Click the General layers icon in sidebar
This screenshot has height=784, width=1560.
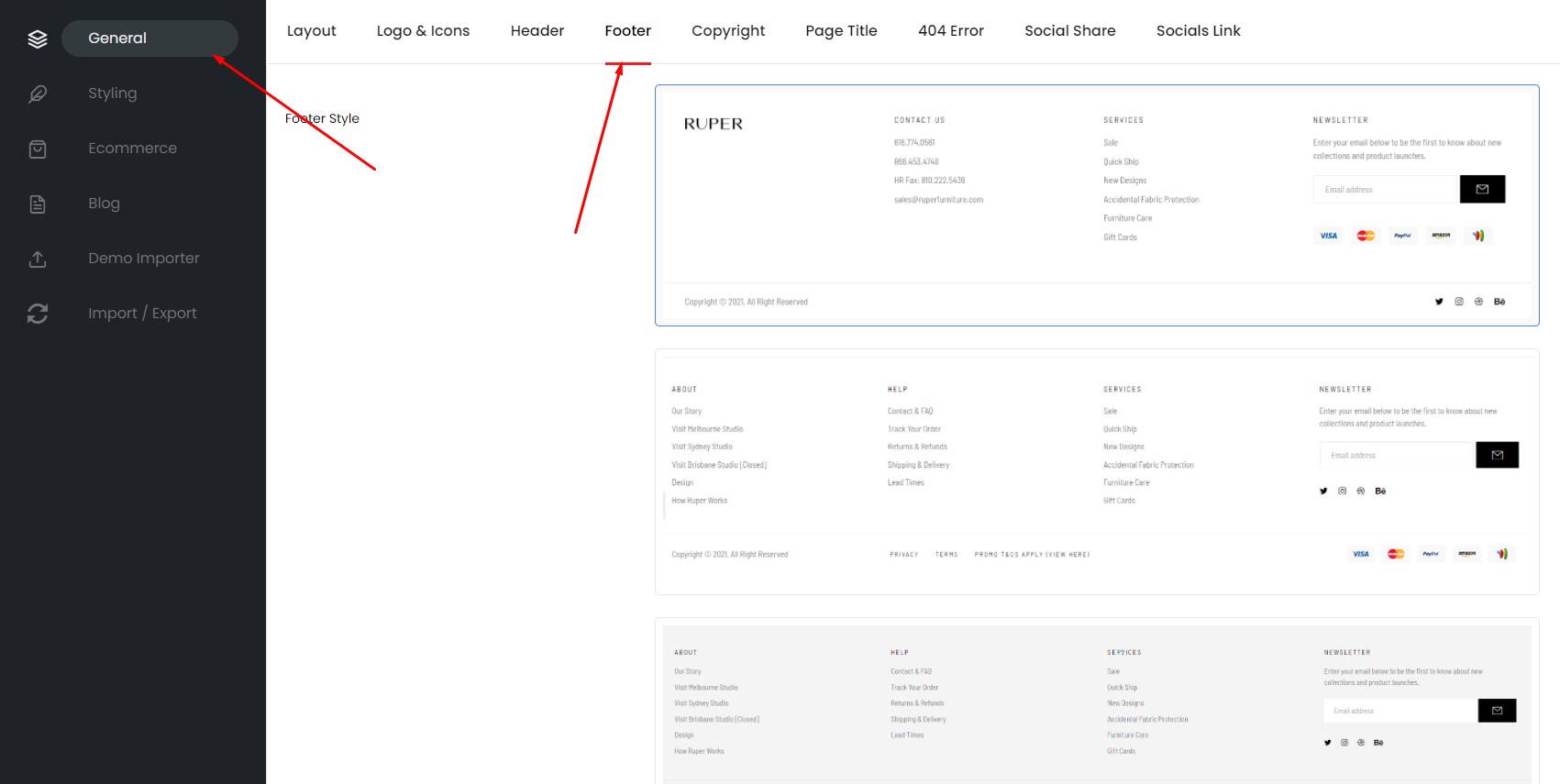tap(38, 39)
